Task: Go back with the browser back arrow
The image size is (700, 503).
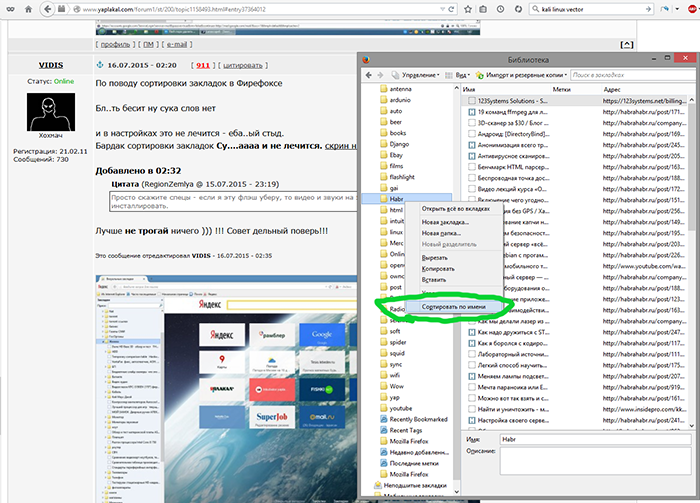Action: tap(47, 9)
